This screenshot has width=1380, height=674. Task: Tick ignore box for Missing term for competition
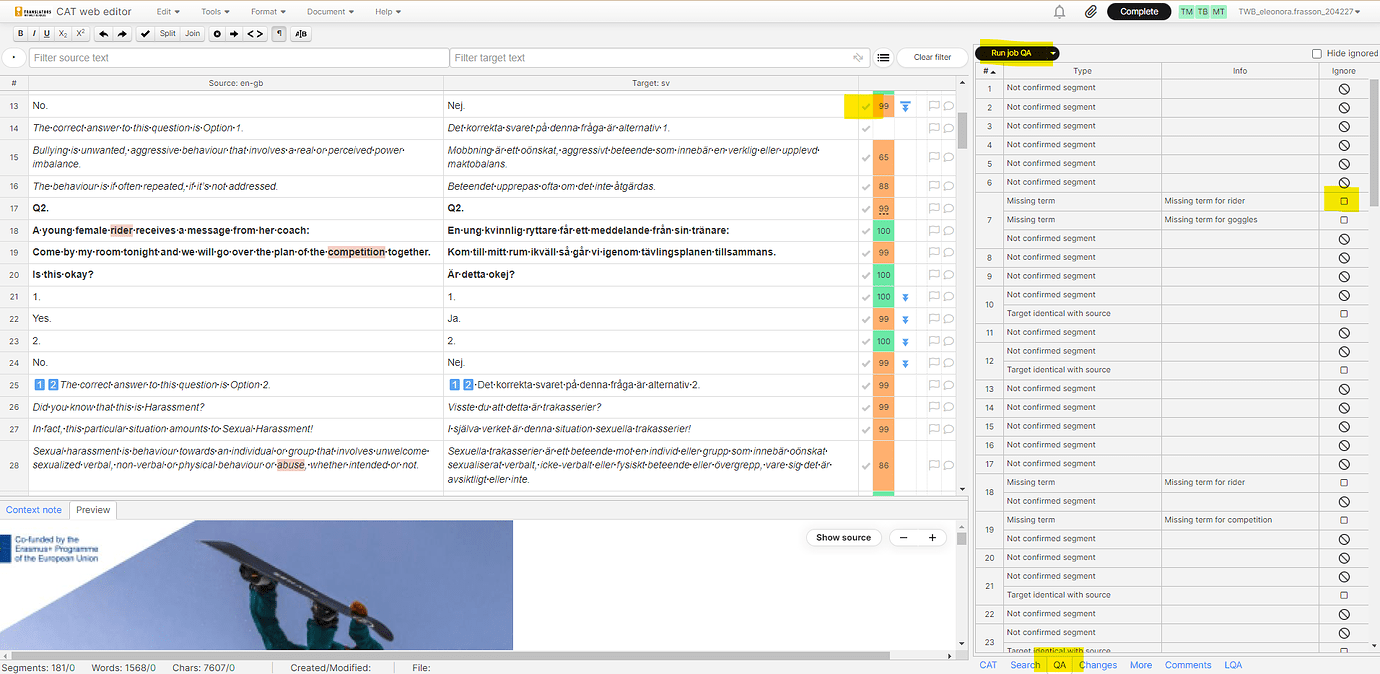[1344, 520]
